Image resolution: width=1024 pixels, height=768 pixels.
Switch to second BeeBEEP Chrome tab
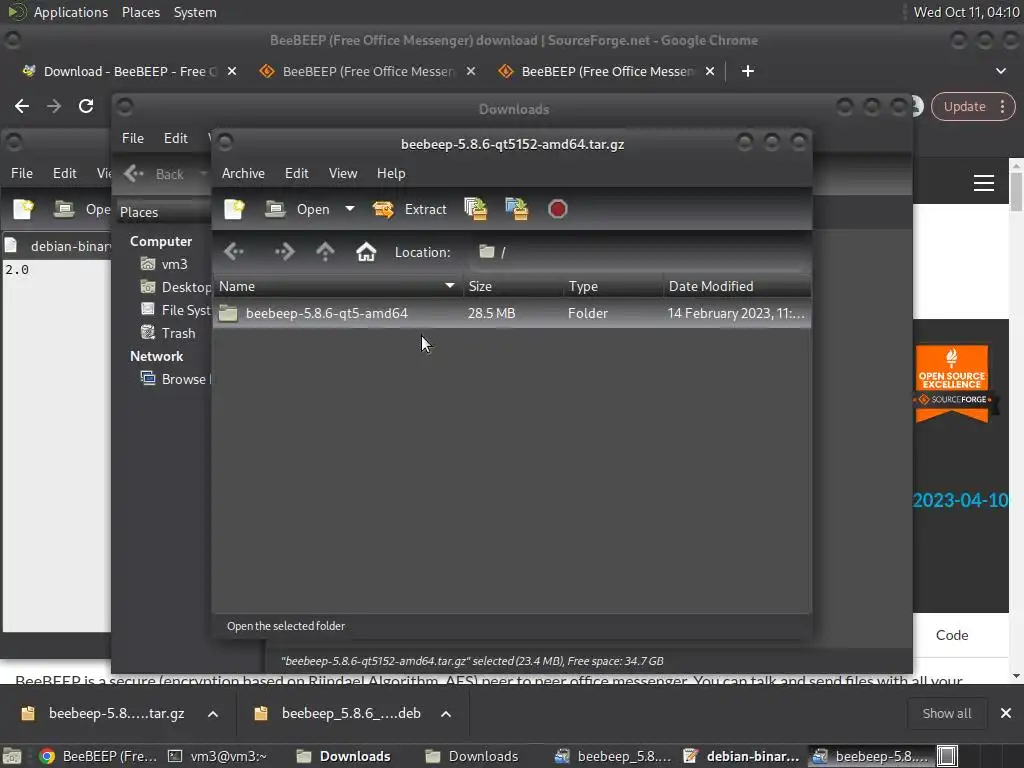358,71
